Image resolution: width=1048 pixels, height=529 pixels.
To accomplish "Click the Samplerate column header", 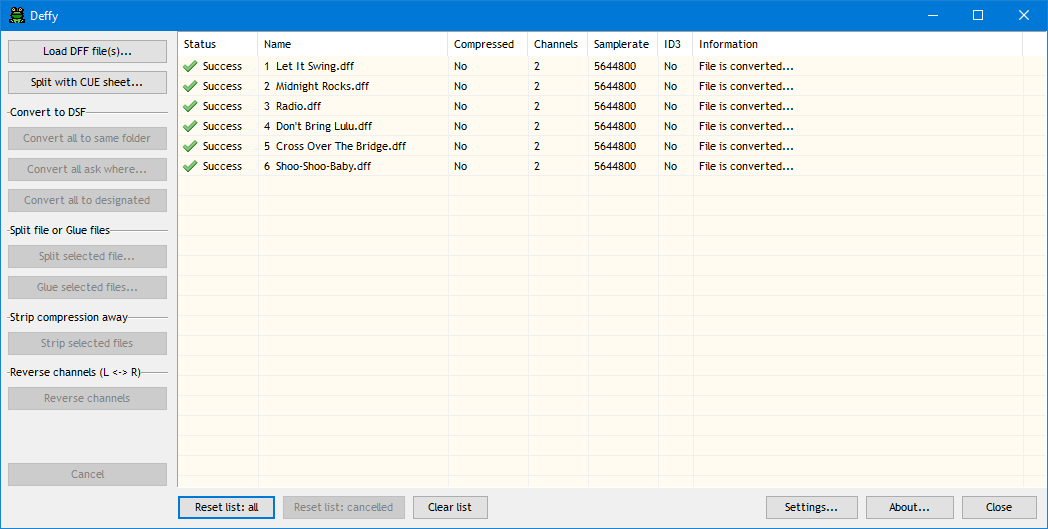I will 621,44.
